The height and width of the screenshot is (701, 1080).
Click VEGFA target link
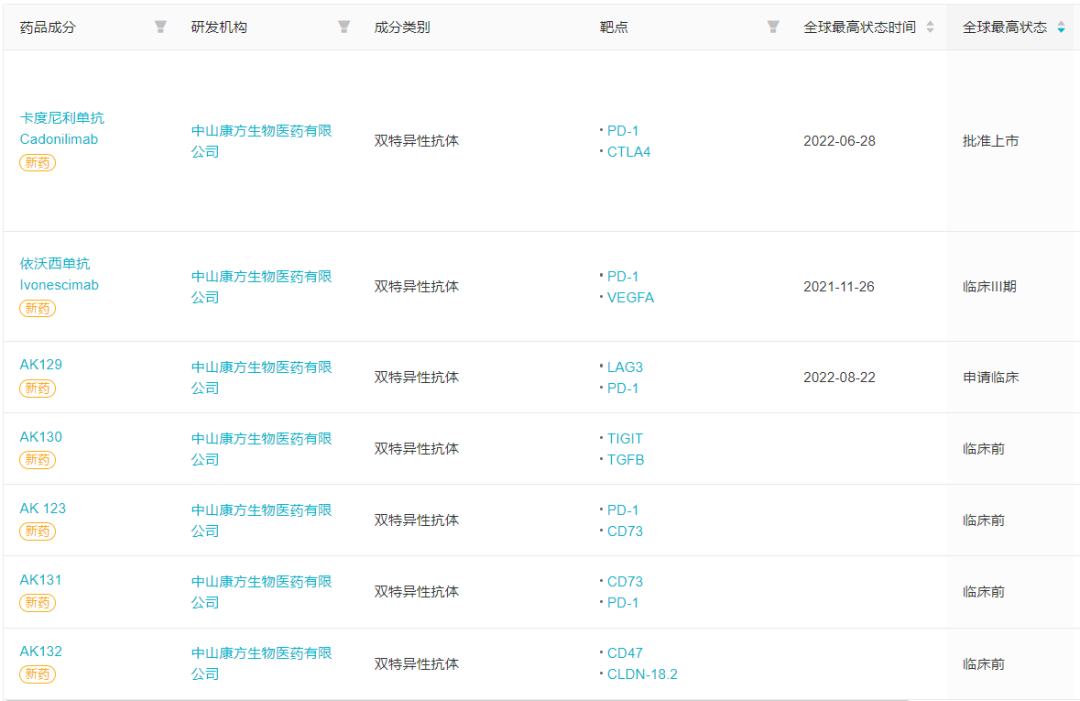coord(630,297)
